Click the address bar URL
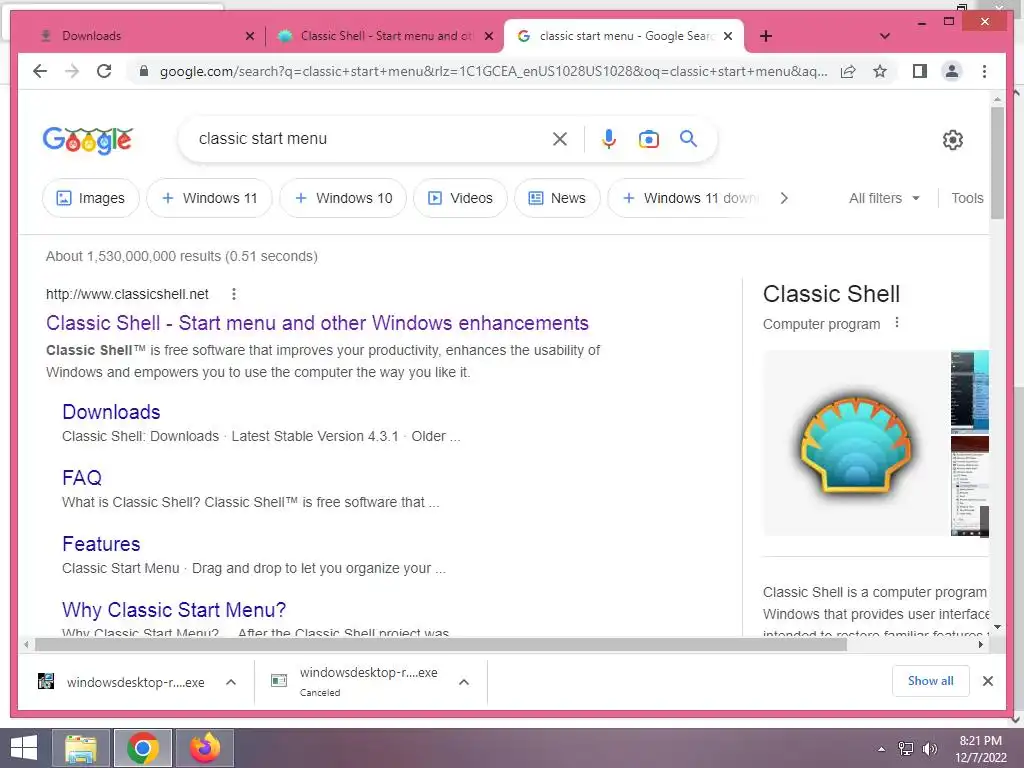 [494, 71]
